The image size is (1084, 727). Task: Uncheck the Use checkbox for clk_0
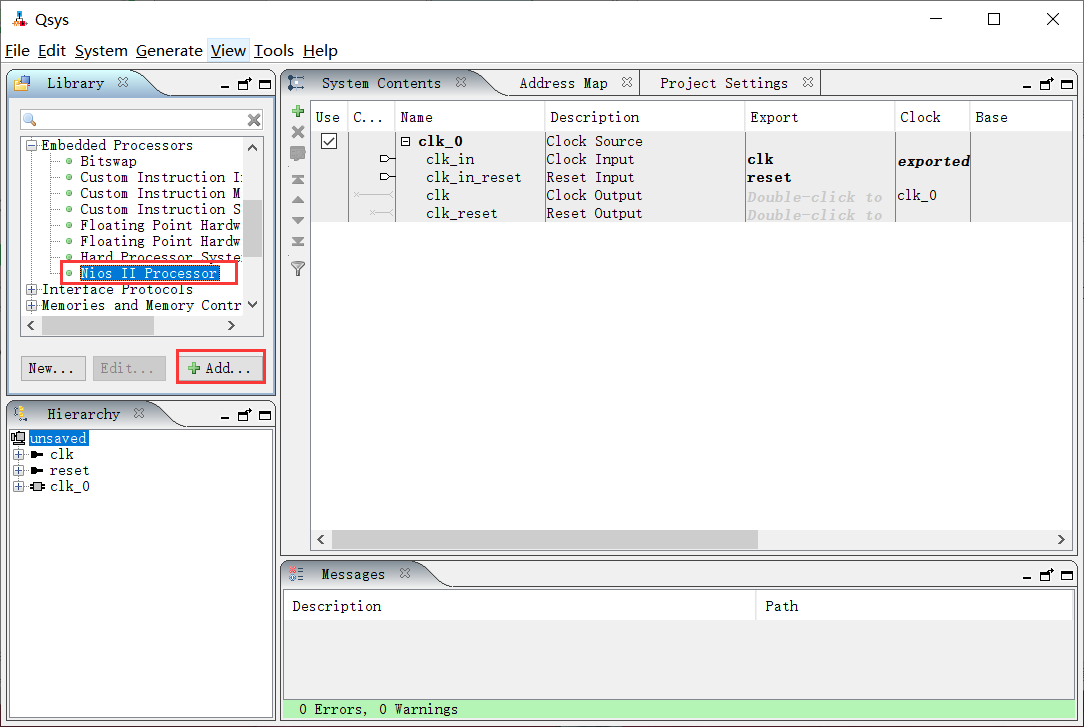328,142
